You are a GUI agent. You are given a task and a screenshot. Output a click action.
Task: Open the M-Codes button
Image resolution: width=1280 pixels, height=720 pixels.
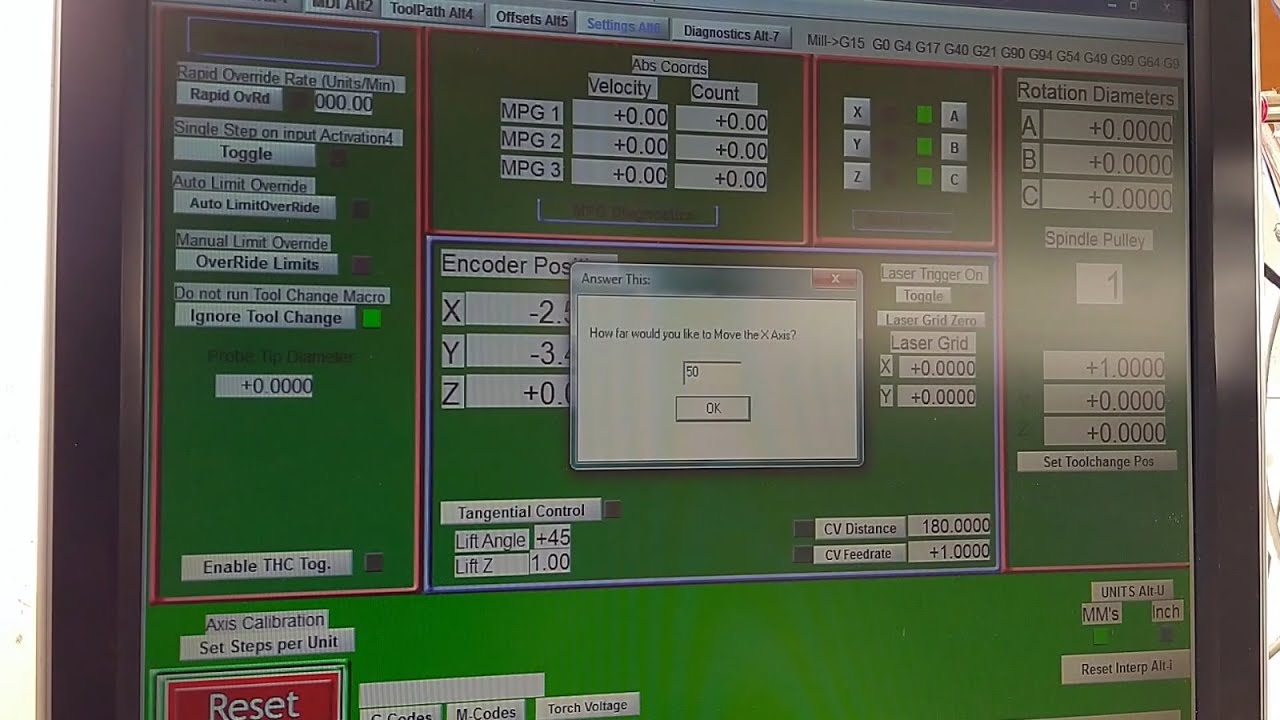[x=485, y=712]
